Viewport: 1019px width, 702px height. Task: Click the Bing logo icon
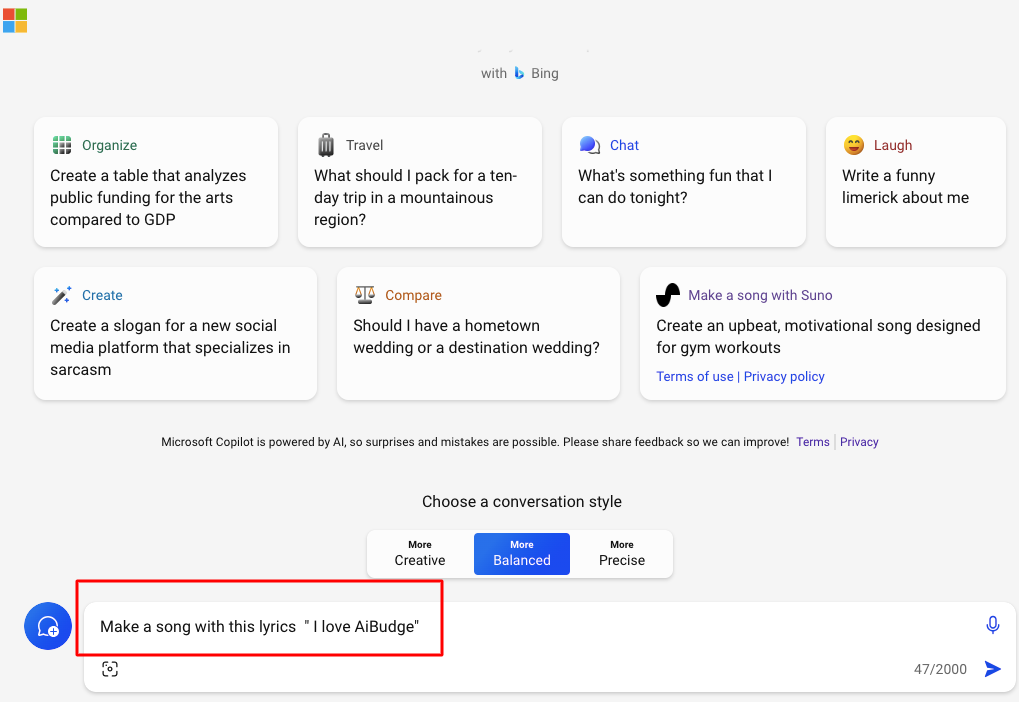[519, 73]
